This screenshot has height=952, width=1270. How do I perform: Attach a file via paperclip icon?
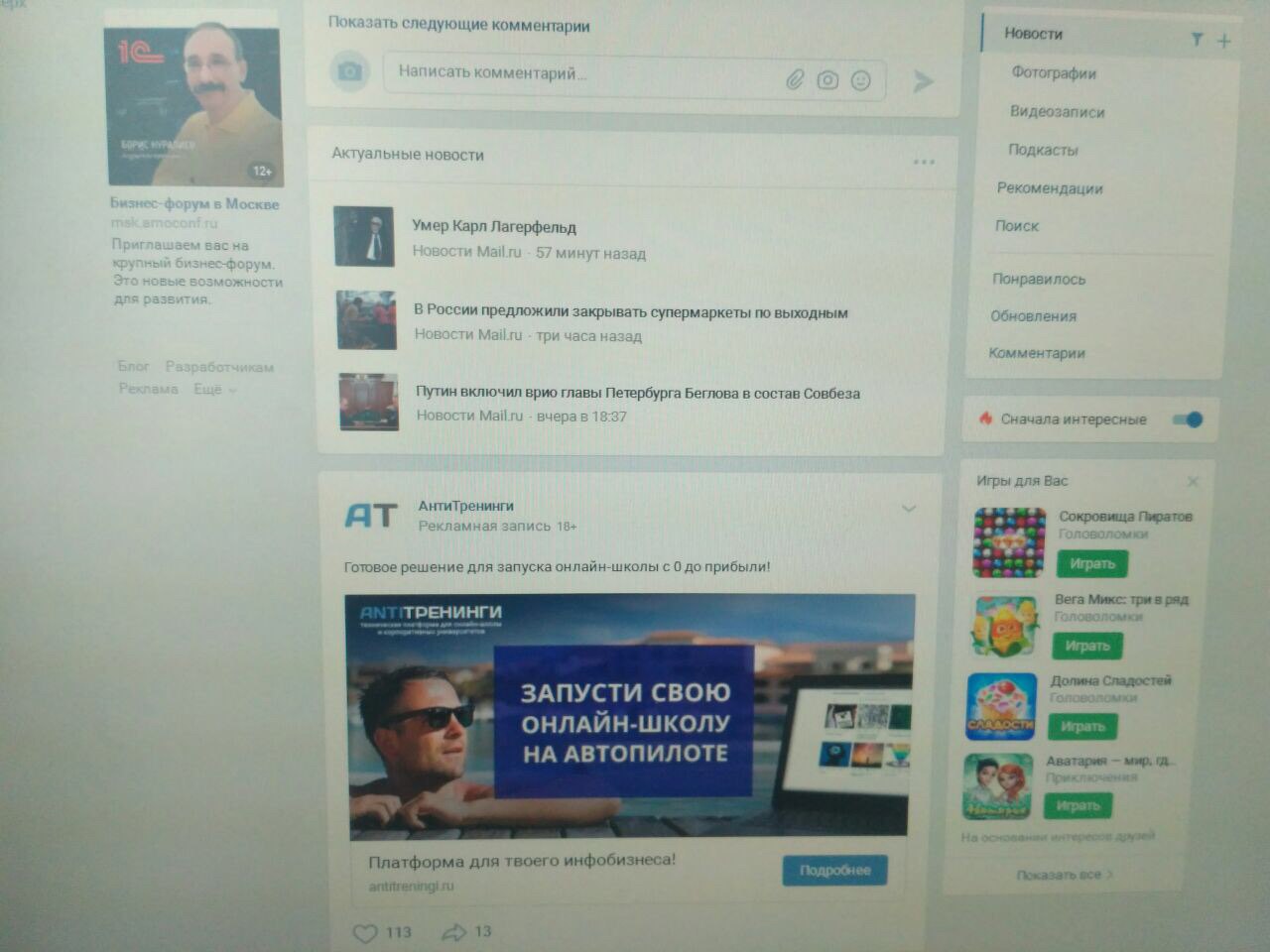[795, 80]
